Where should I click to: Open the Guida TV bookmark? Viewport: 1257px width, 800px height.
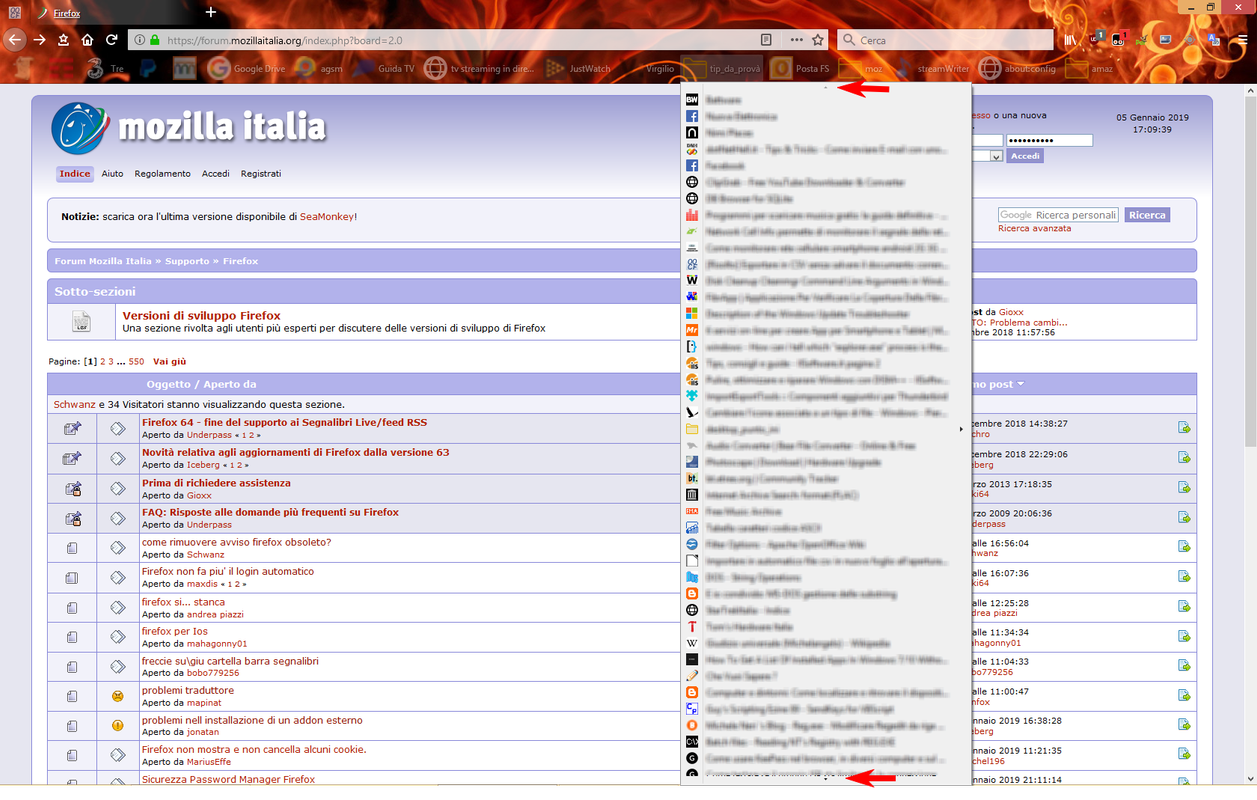click(385, 69)
